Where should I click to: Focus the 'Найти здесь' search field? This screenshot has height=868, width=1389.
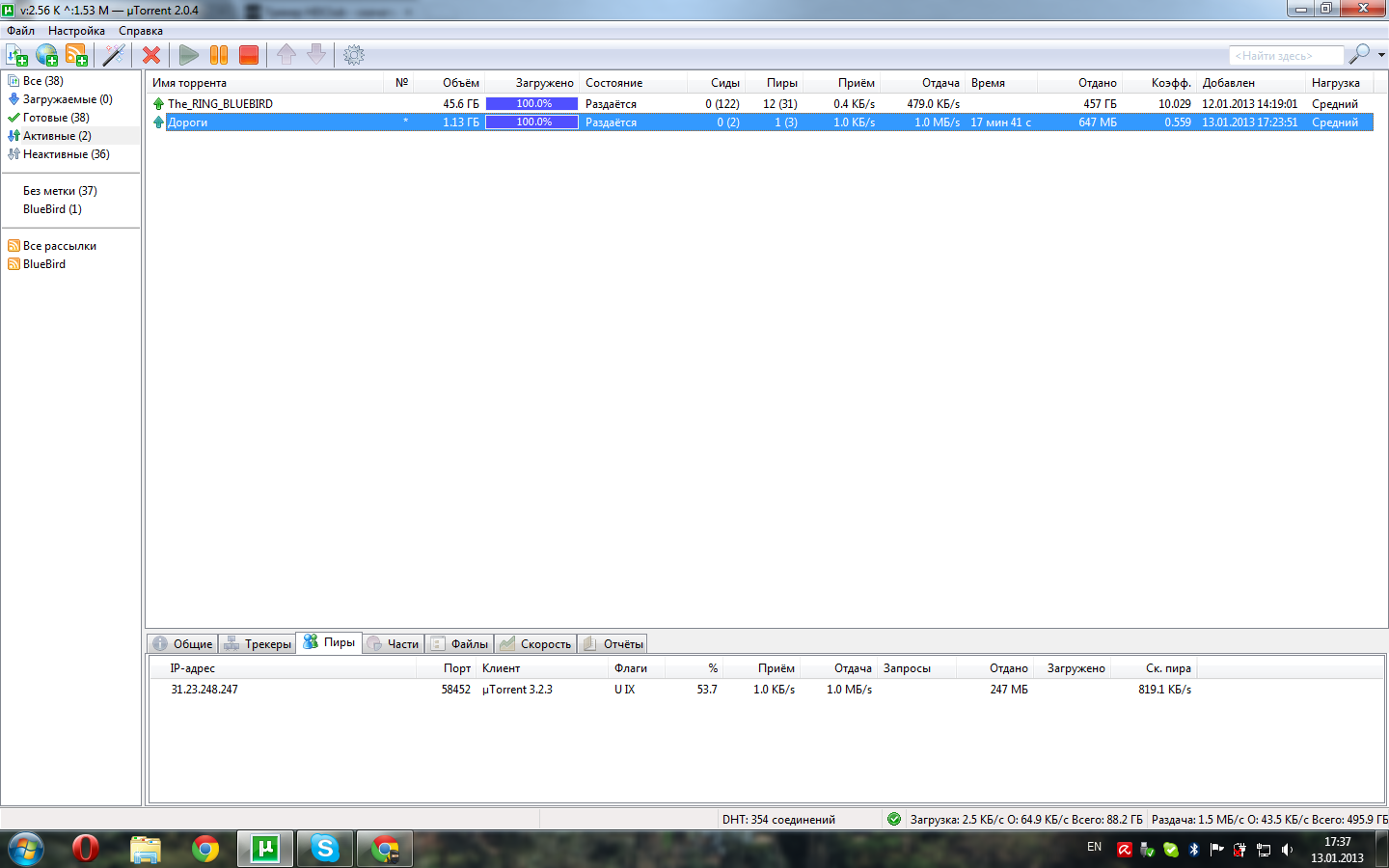click(x=1286, y=56)
